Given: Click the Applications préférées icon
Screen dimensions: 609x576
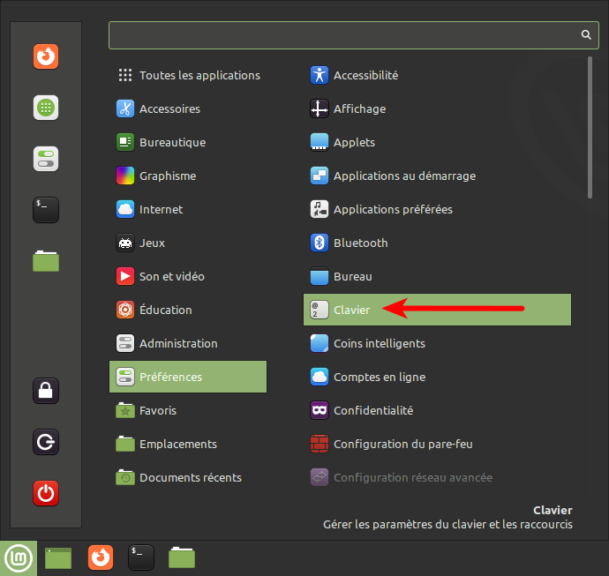Looking at the screenshot, I should [319, 209].
